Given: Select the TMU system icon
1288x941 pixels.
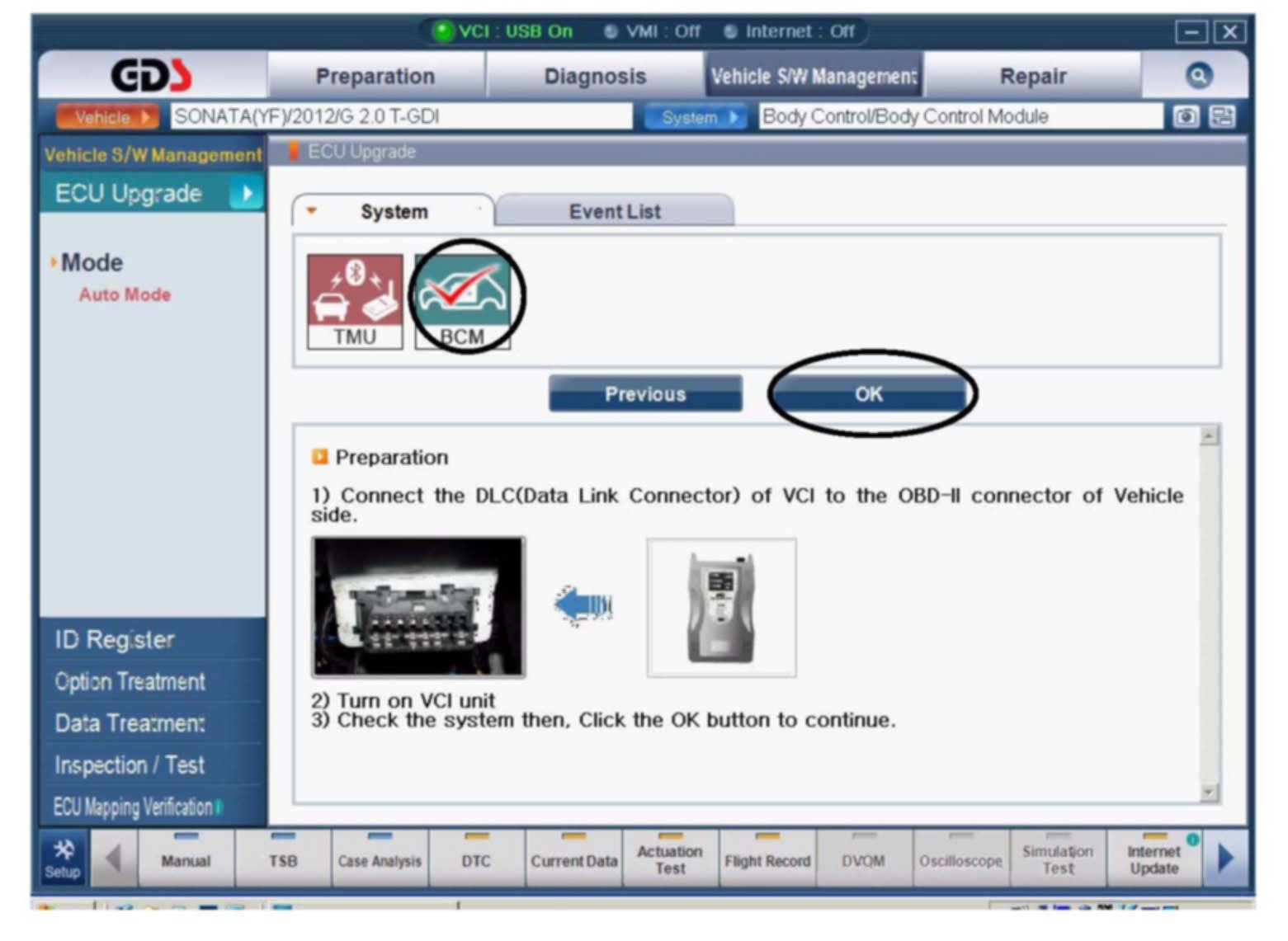Looking at the screenshot, I should [x=355, y=300].
